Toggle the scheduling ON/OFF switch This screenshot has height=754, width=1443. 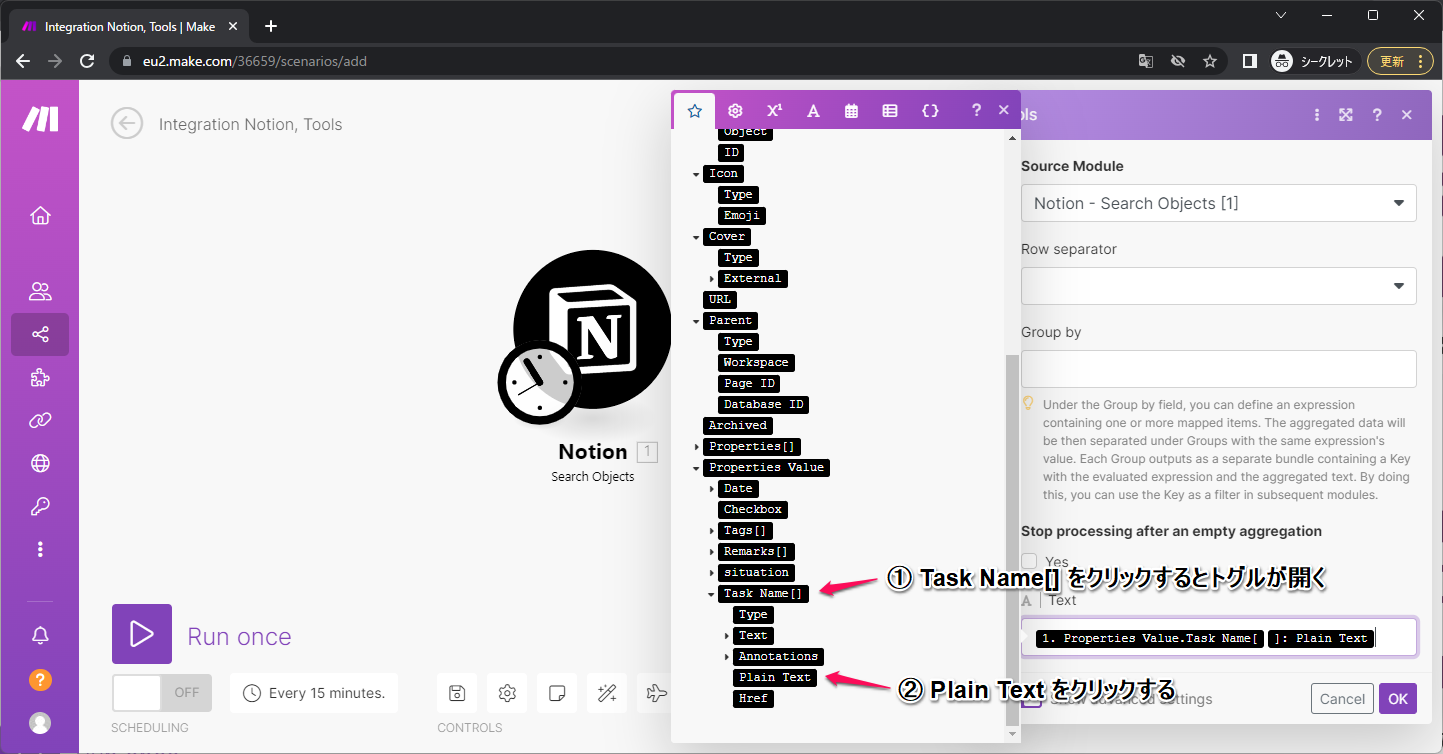click(162, 692)
